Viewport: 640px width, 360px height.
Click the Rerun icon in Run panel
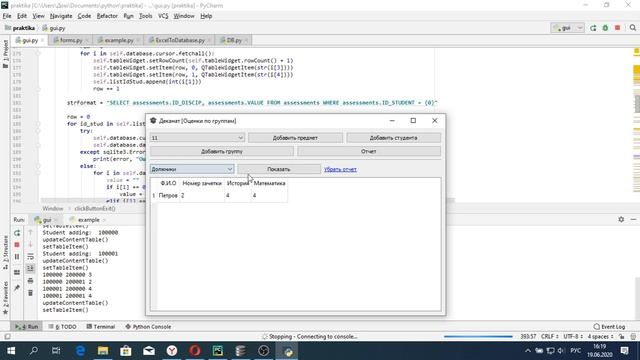[17, 233]
